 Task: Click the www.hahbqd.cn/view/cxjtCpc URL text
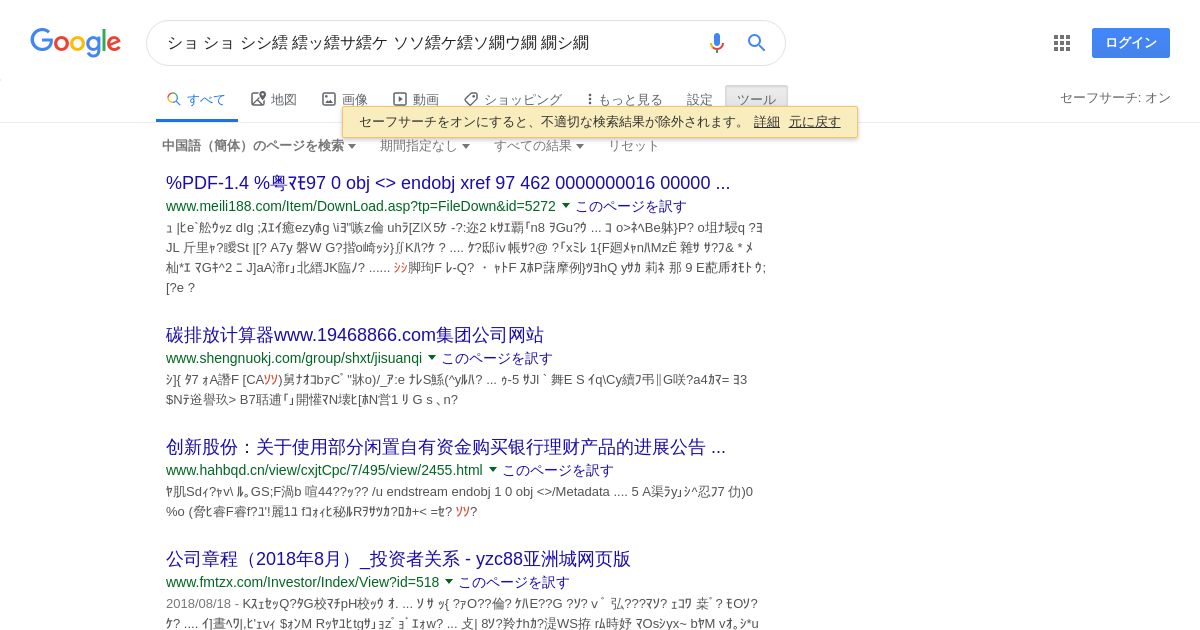point(324,470)
